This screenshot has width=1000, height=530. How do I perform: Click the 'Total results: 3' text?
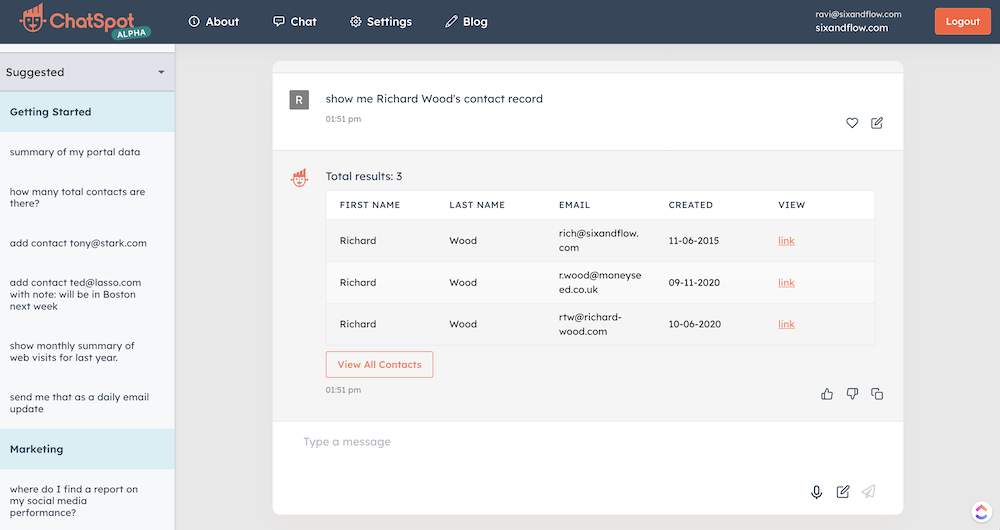(364, 176)
